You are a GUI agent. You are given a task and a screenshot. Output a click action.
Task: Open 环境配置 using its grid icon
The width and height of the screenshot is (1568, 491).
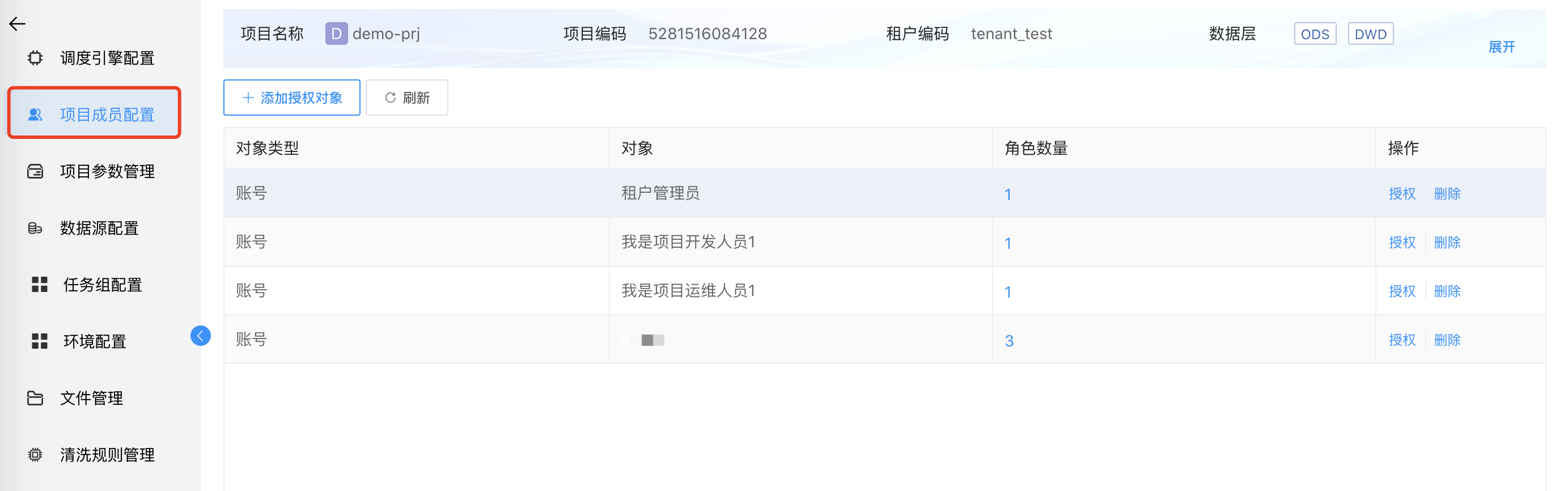[39, 341]
